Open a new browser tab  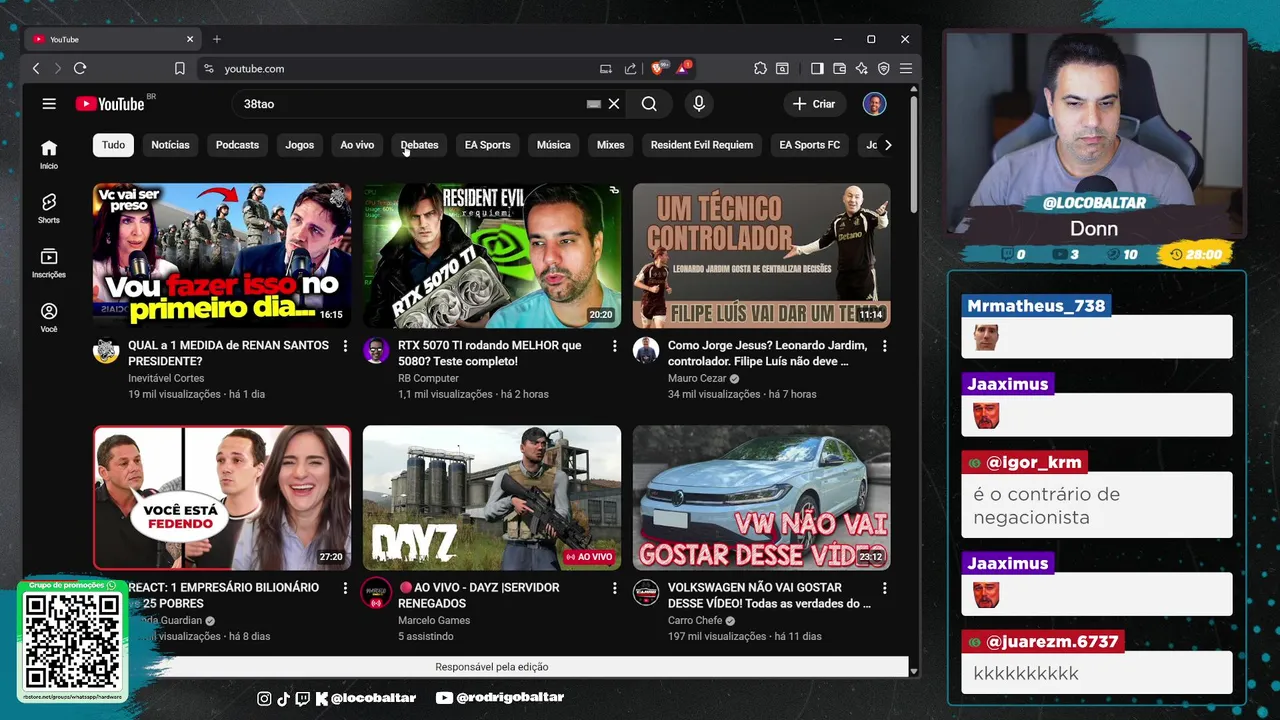(x=216, y=39)
